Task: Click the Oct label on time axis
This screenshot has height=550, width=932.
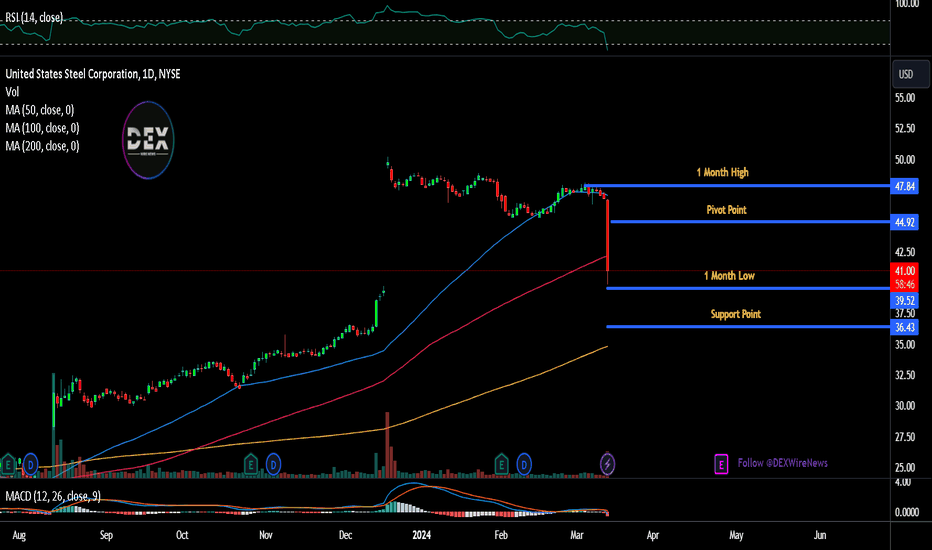Action: point(182,535)
